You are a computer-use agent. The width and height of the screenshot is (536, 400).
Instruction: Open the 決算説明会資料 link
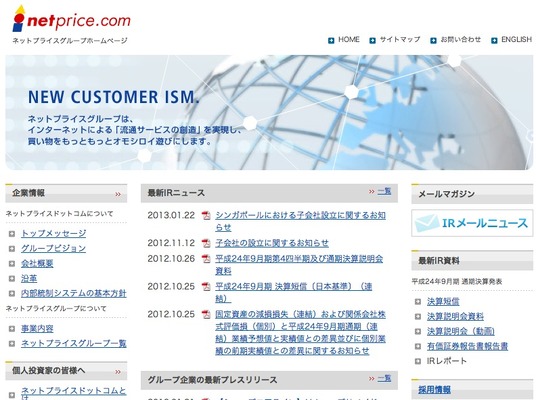coord(455,316)
